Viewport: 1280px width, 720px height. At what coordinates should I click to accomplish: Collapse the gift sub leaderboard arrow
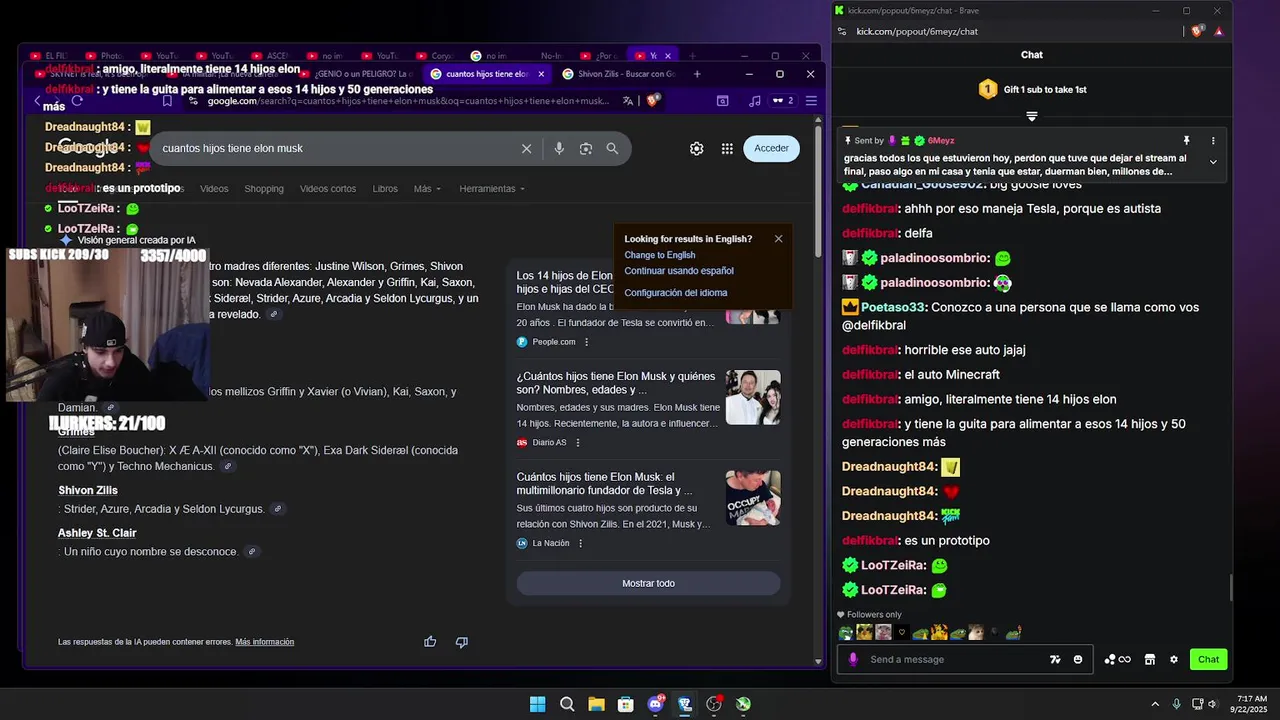tap(1032, 117)
